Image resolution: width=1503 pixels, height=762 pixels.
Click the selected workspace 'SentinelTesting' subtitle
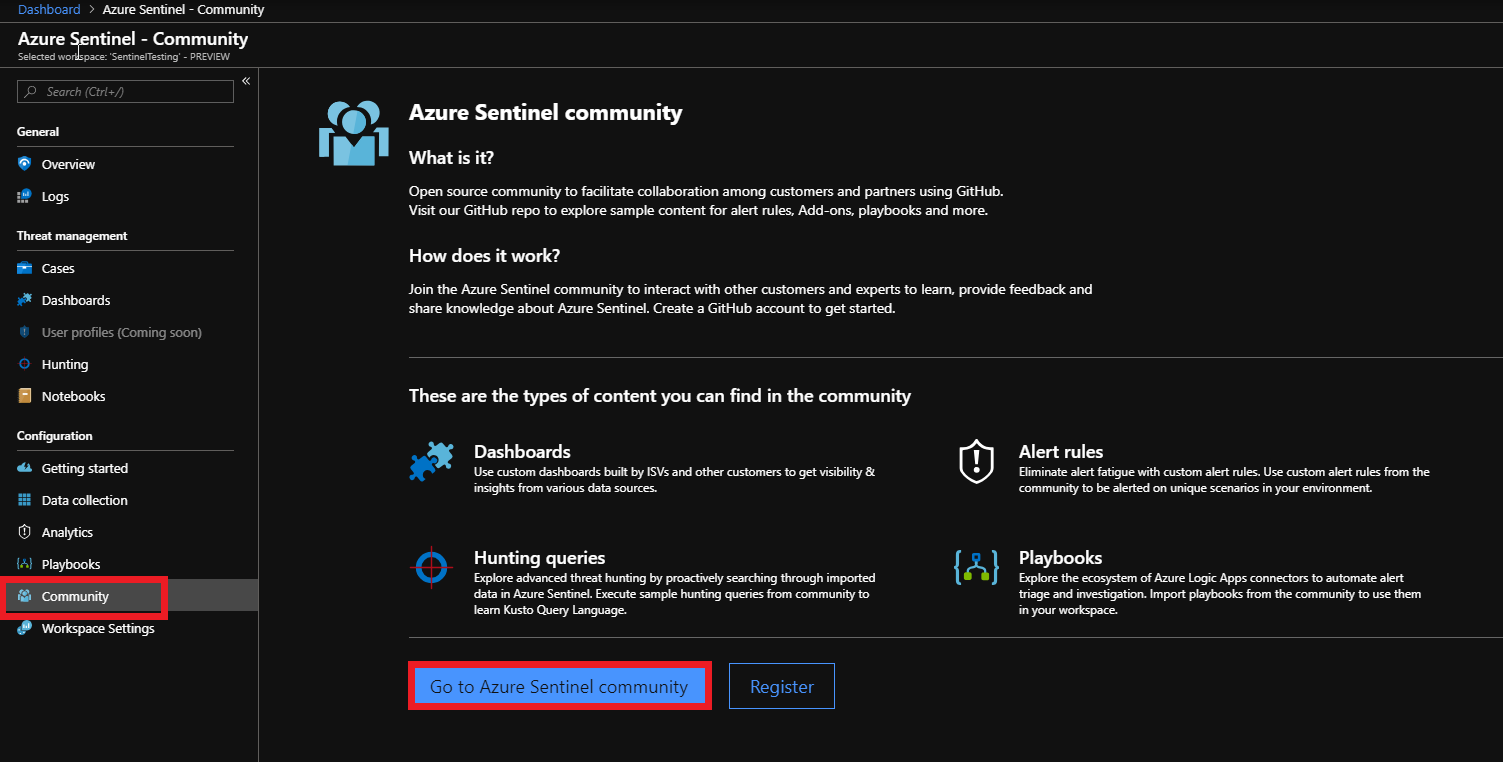tap(124, 57)
